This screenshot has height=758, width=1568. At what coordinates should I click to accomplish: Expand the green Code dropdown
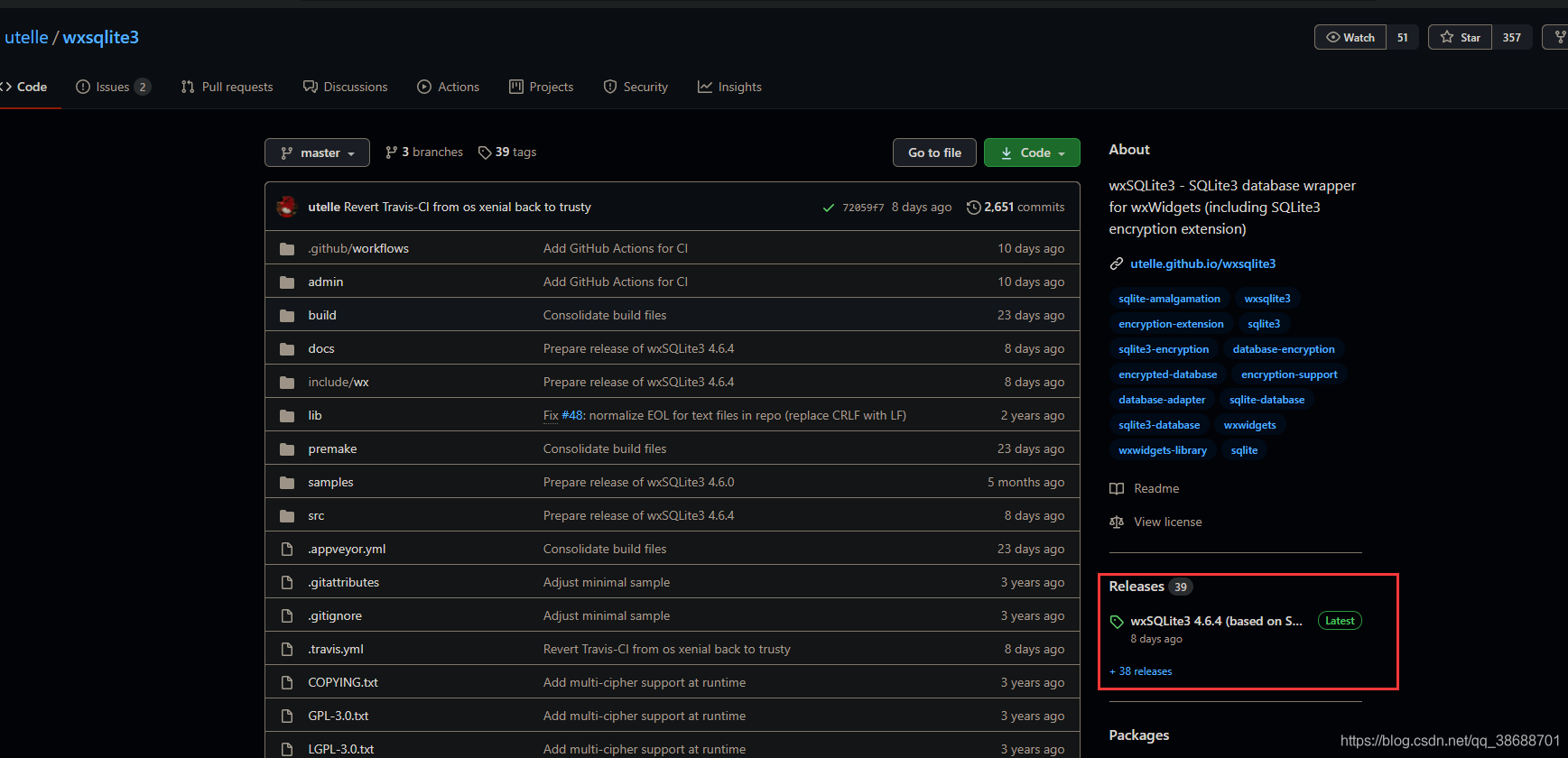tap(1032, 153)
